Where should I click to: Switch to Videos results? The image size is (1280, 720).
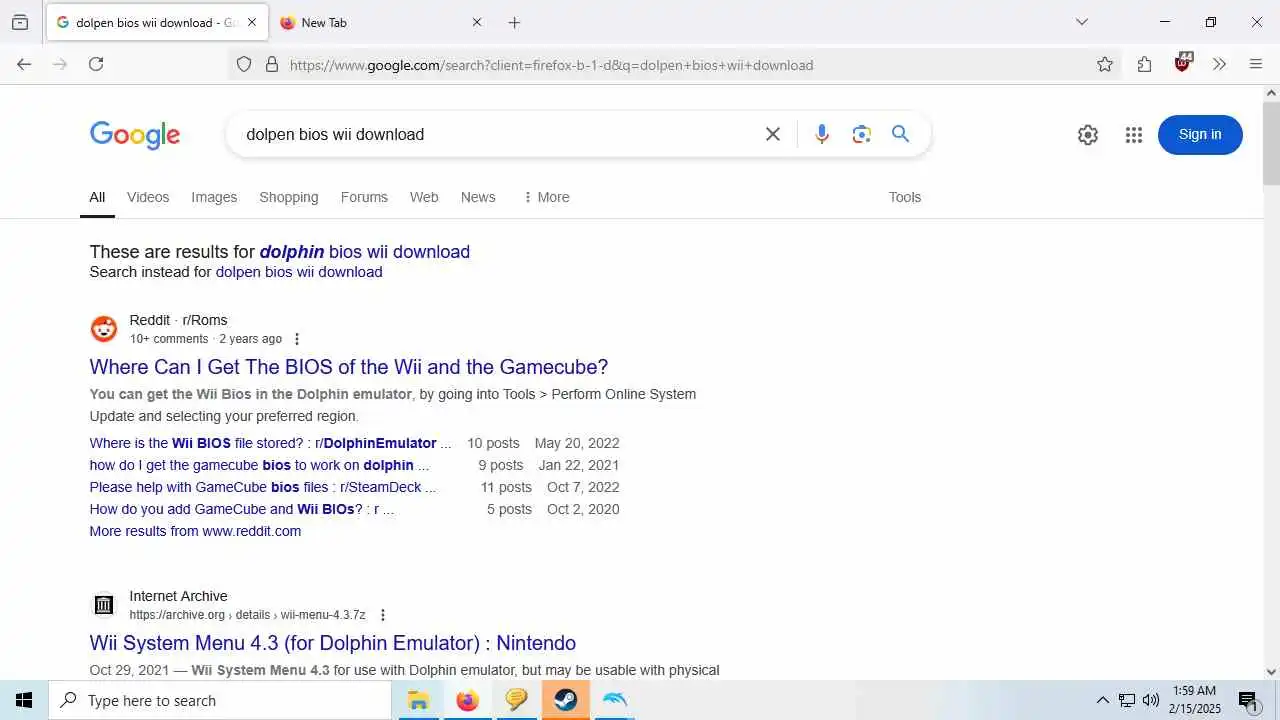[x=148, y=197]
